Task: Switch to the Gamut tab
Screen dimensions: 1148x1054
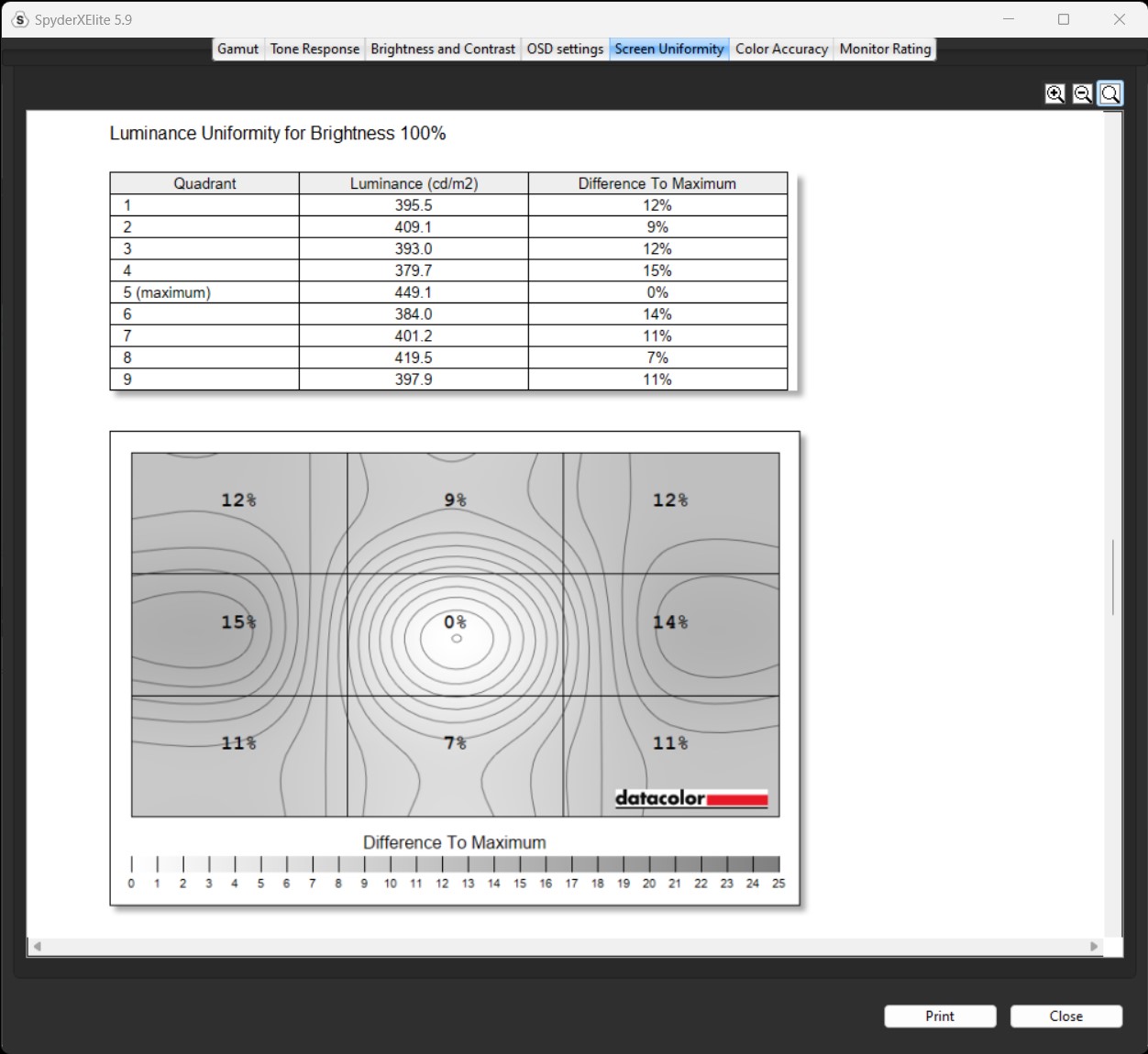Action: (238, 49)
